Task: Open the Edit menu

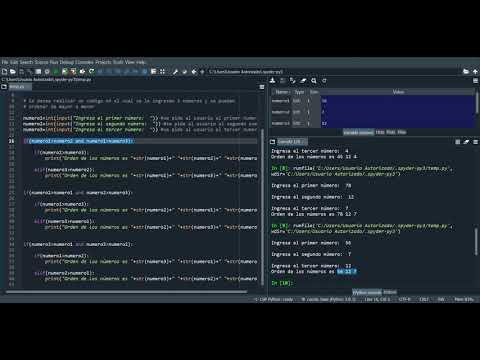Action: 14,62
